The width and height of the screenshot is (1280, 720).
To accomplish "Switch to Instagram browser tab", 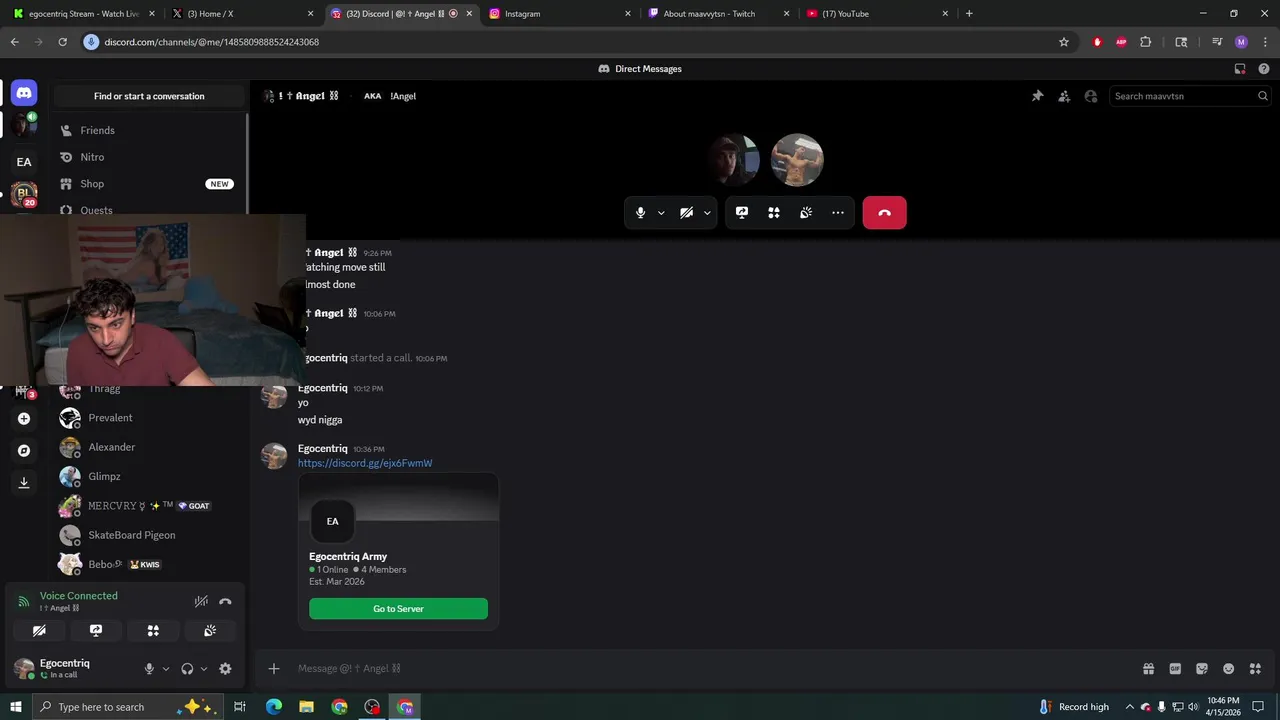I will pos(560,14).
